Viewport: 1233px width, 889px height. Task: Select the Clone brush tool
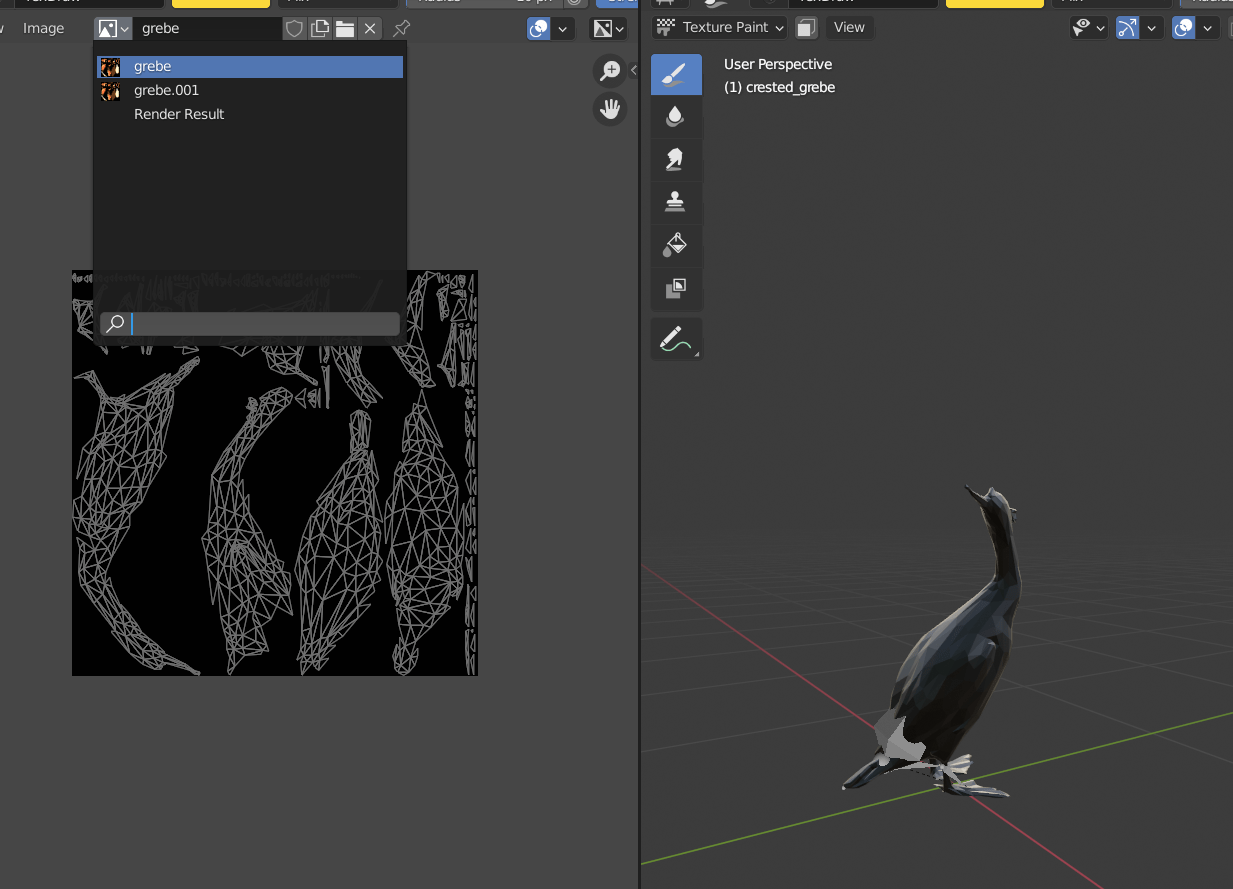point(677,203)
